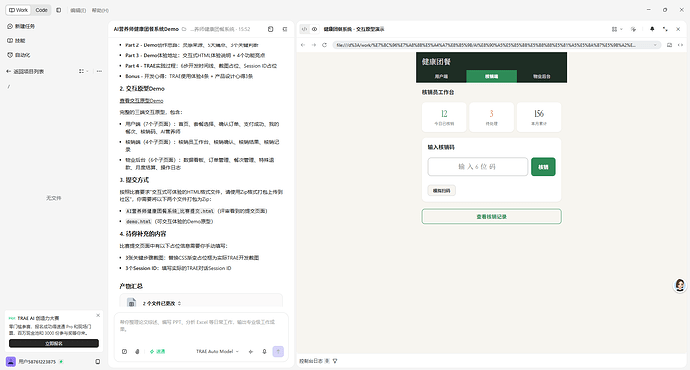The image size is (690, 370).
Task: Click the sparkle enhance prompt icon
Action: pos(251,352)
